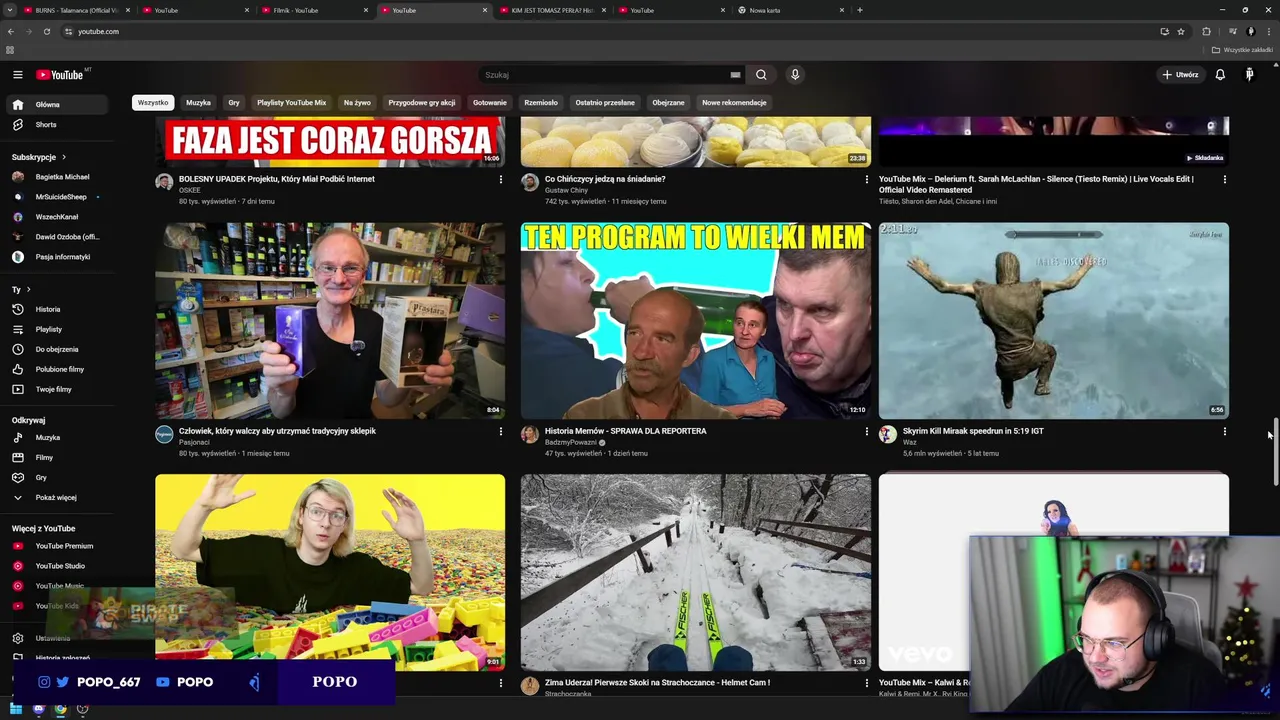Viewport: 1280px width, 720px height.
Task: Open Bagietka Michael subscription
Action: (60, 177)
